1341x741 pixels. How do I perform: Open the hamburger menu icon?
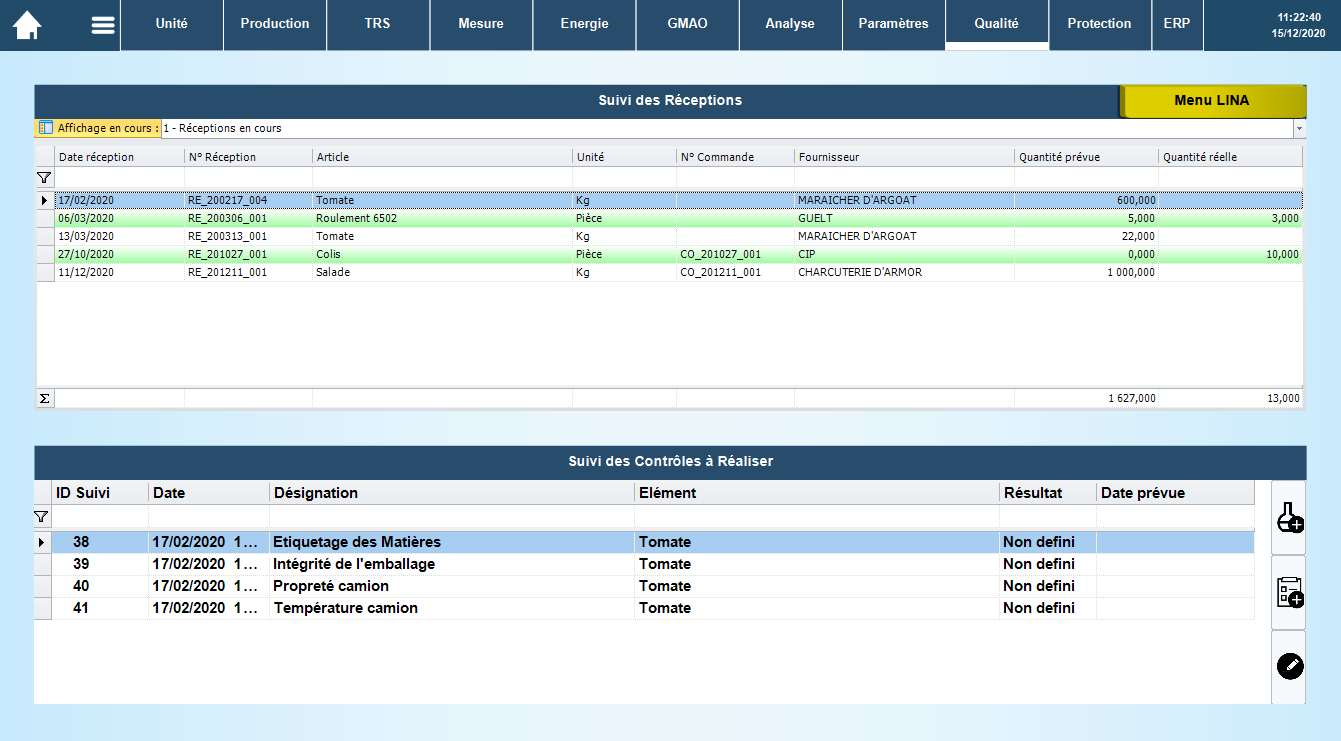(x=103, y=25)
